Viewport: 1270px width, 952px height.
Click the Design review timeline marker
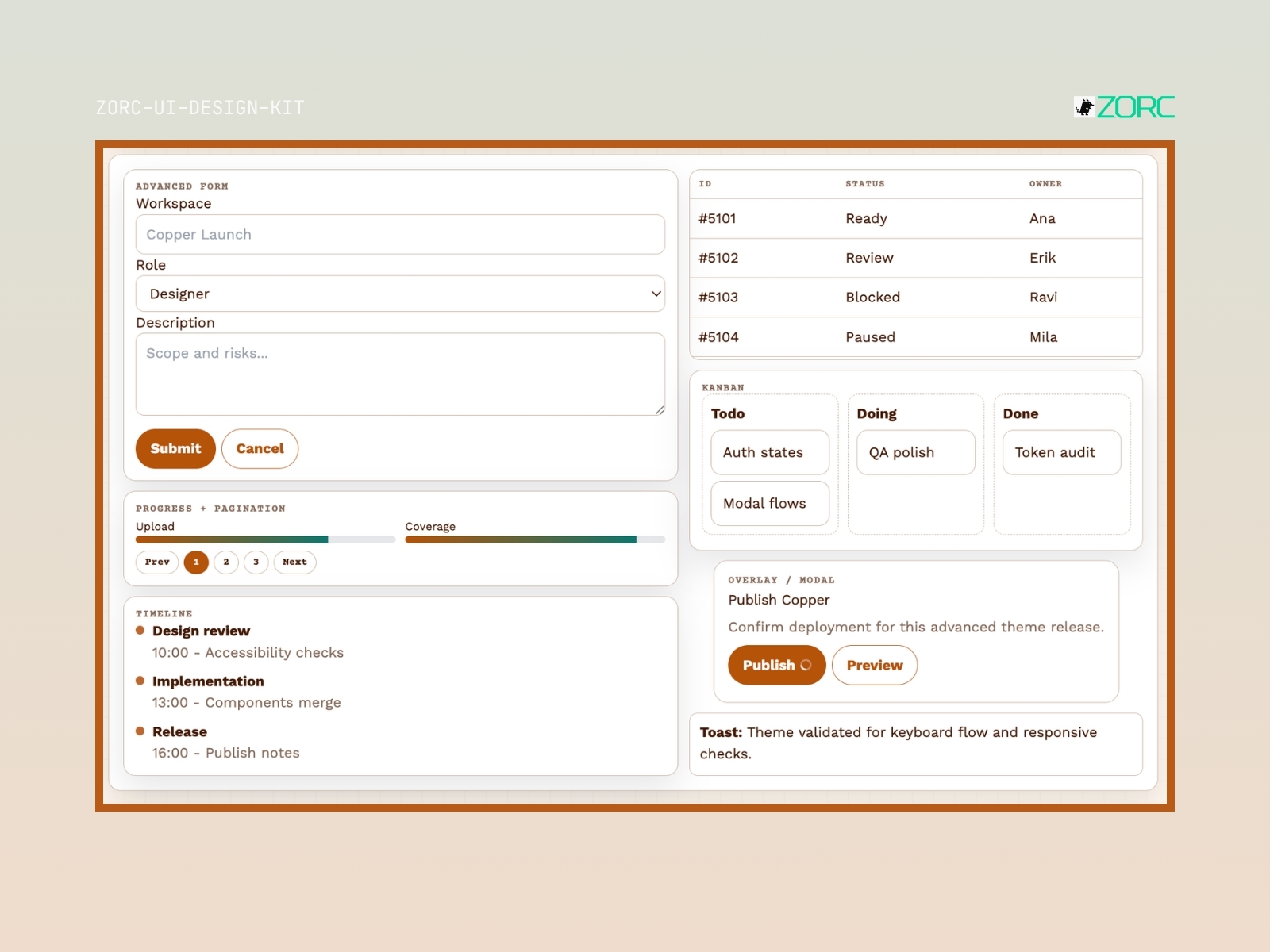click(140, 631)
